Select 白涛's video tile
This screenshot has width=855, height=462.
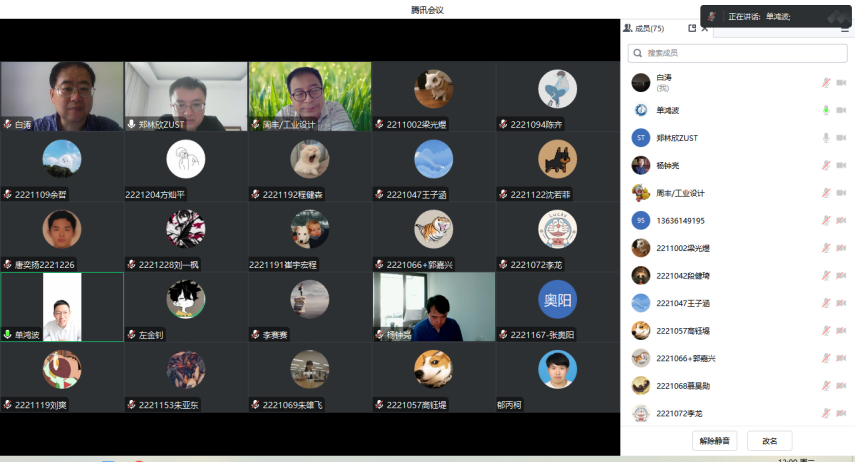point(62,96)
